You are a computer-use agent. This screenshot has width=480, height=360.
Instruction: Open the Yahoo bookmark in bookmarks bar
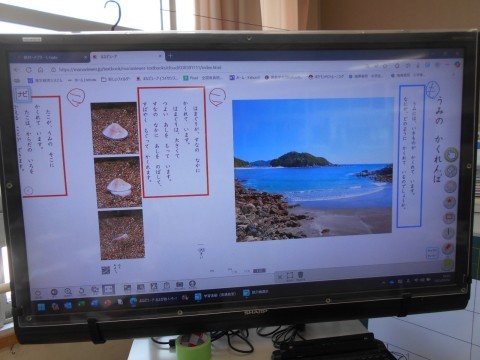point(245,77)
